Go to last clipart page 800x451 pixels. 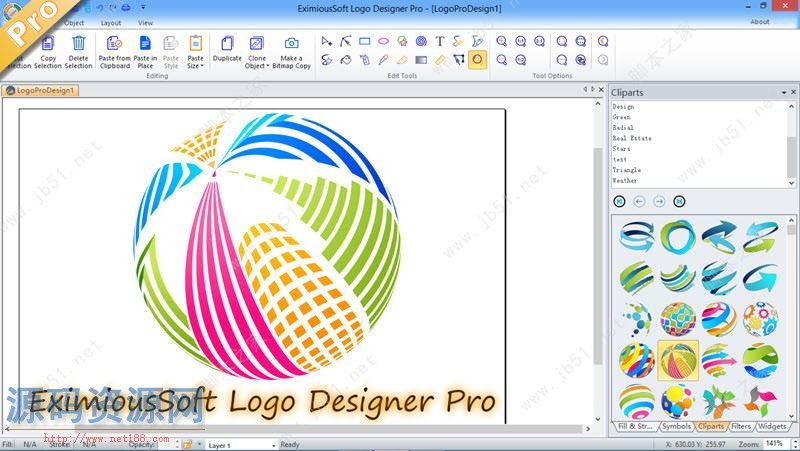click(x=679, y=201)
